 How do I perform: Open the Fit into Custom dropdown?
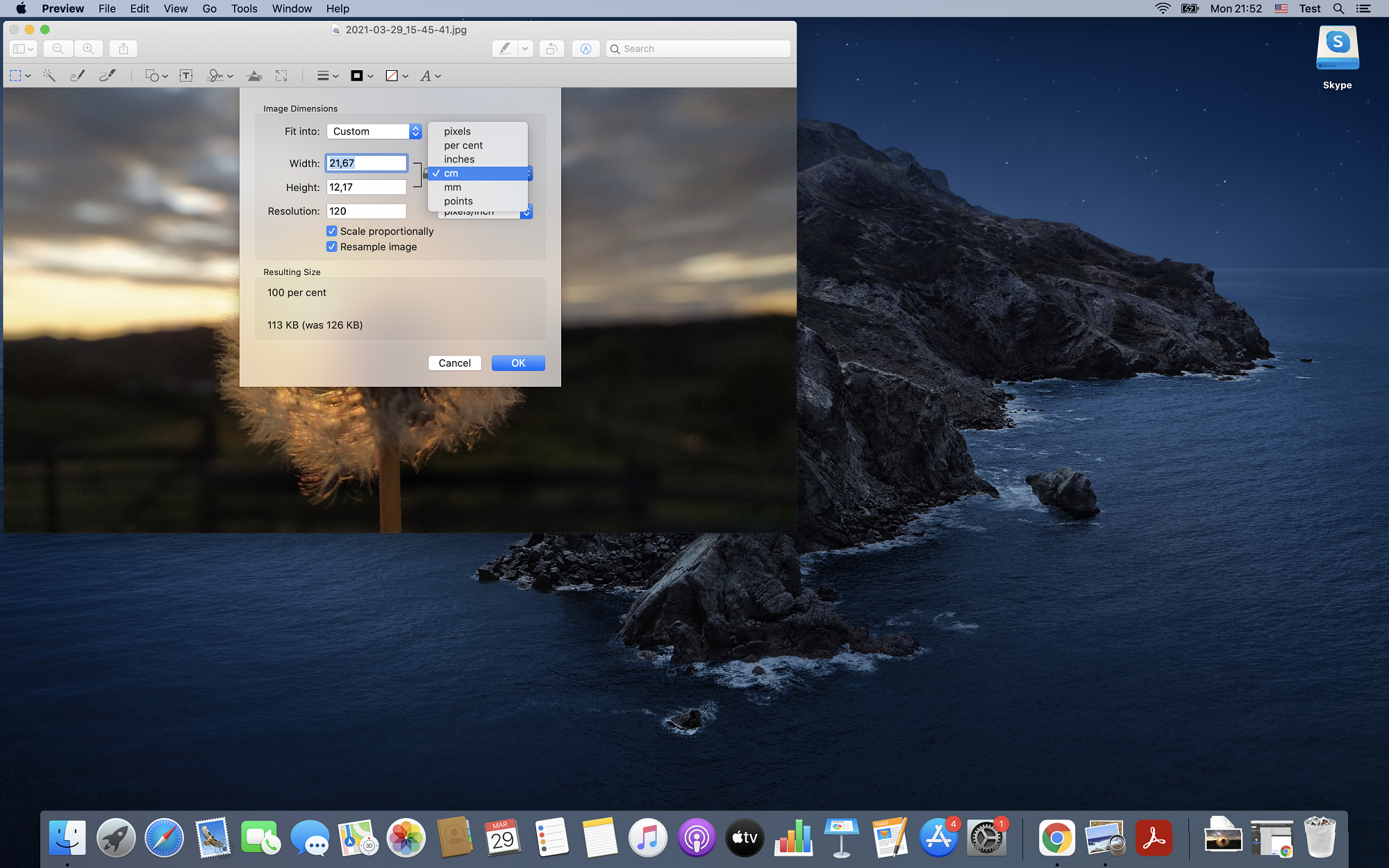pyautogui.click(x=374, y=131)
